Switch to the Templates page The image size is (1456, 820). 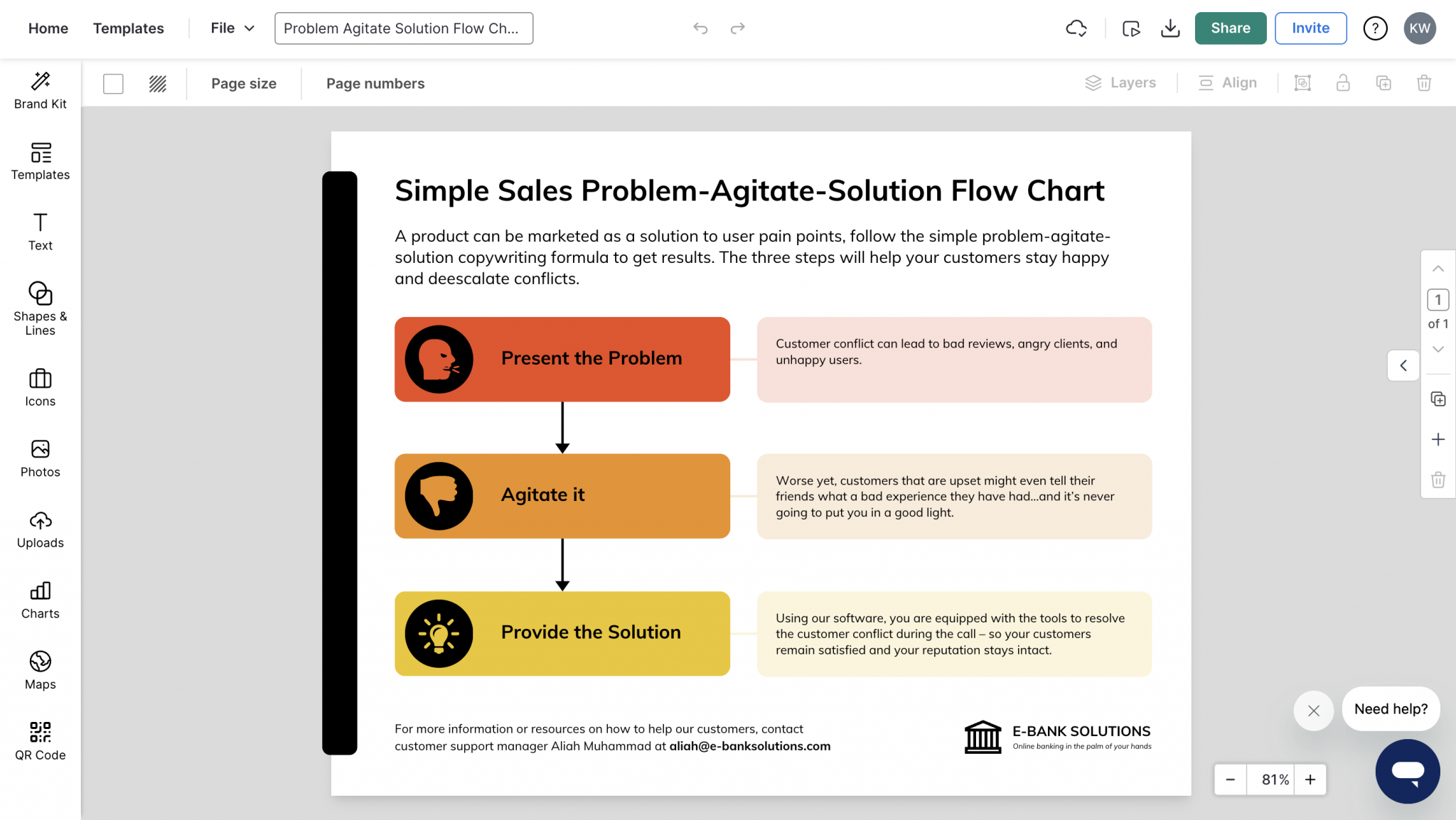point(128,28)
